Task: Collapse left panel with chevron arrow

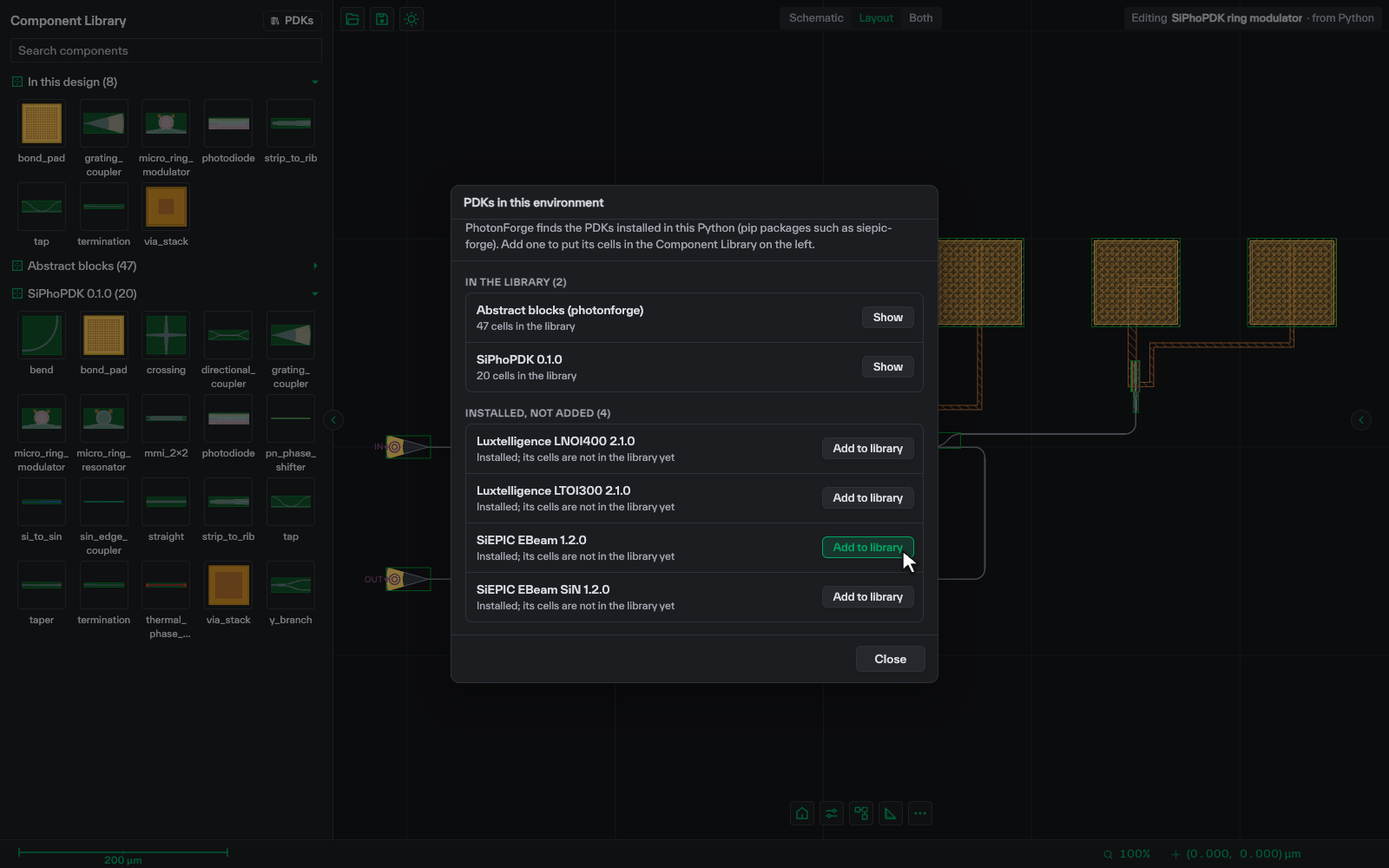Action: click(x=333, y=420)
